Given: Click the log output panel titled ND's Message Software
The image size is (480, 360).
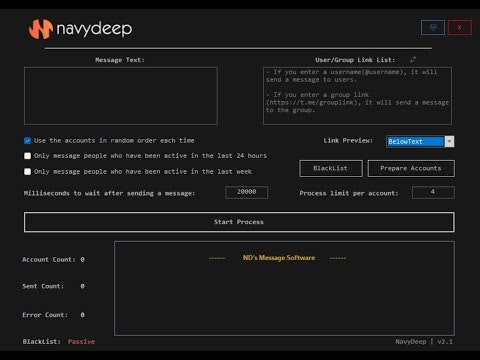Looking at the screenshot, I should click(284, 288).
